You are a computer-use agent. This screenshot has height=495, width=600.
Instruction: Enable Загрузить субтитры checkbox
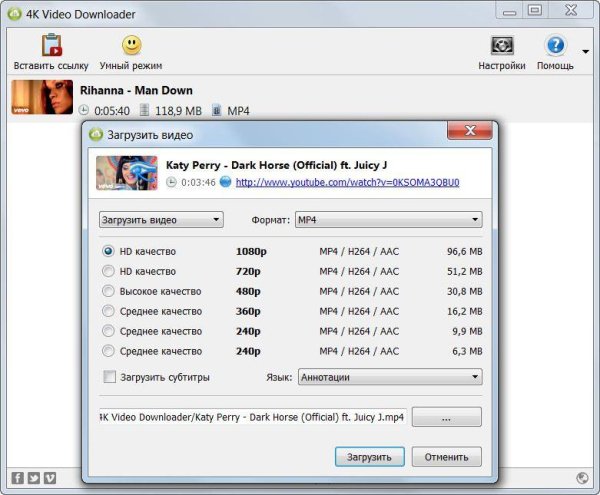tap(109, 376)
